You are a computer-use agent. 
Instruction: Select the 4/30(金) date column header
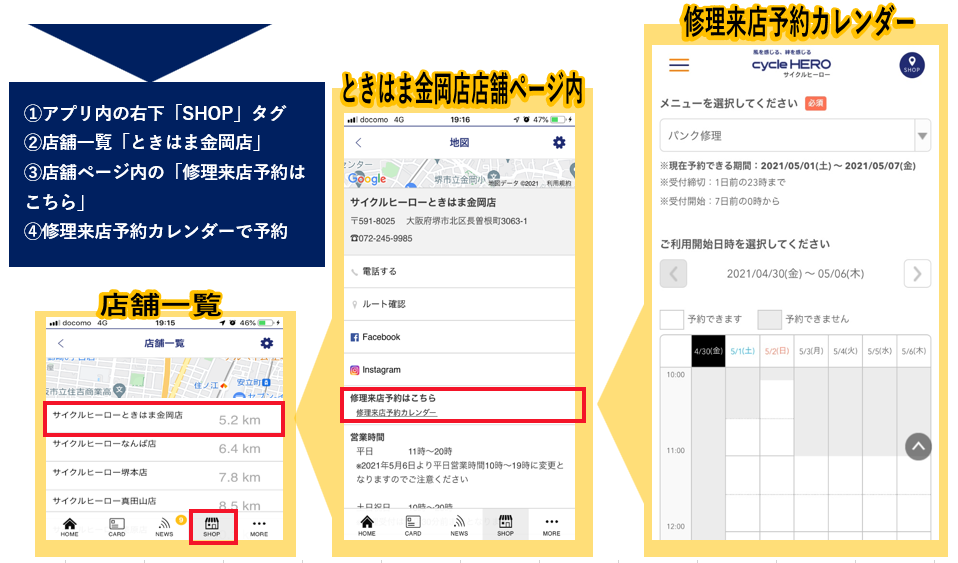point(708,351)
